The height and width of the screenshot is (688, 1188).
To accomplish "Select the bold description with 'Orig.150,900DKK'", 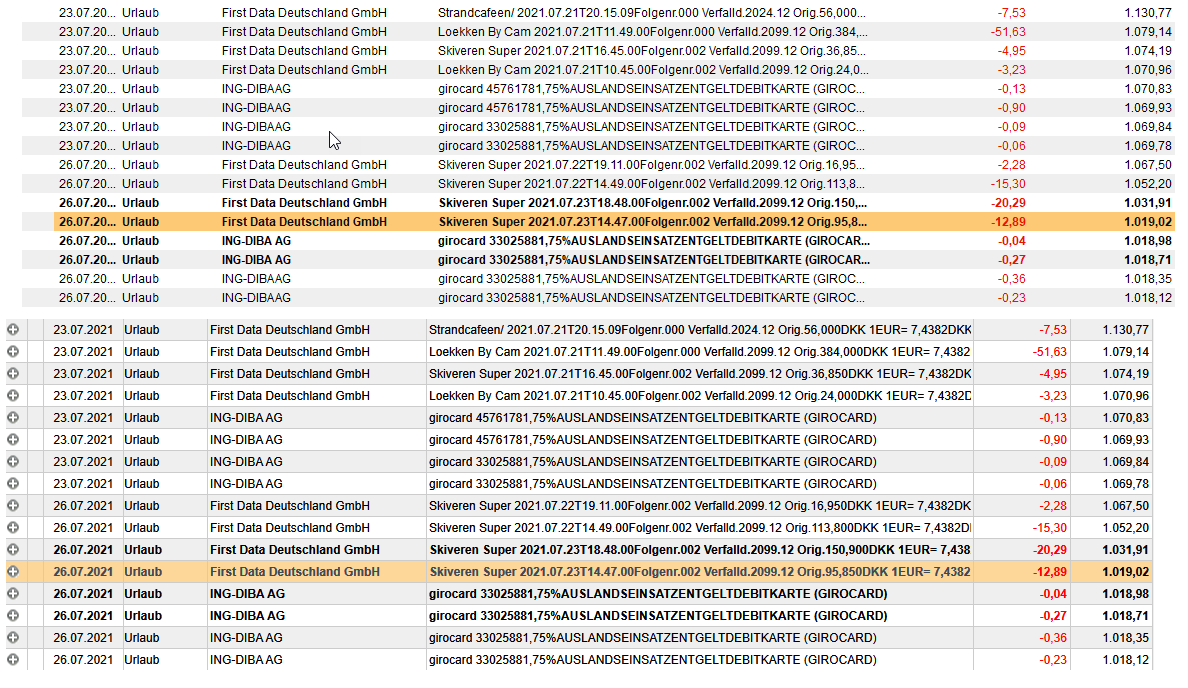I will [x=700, y=549].
